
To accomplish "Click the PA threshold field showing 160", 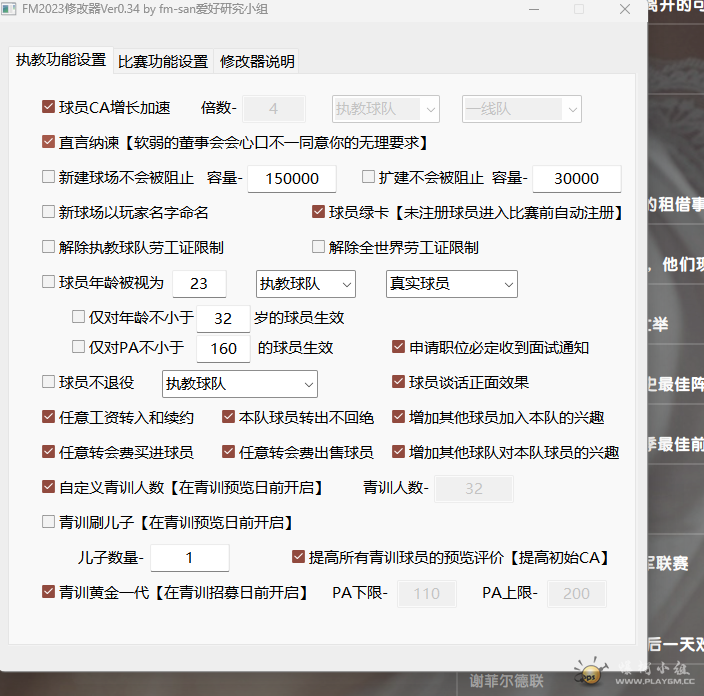I will [x=223, y=348].
